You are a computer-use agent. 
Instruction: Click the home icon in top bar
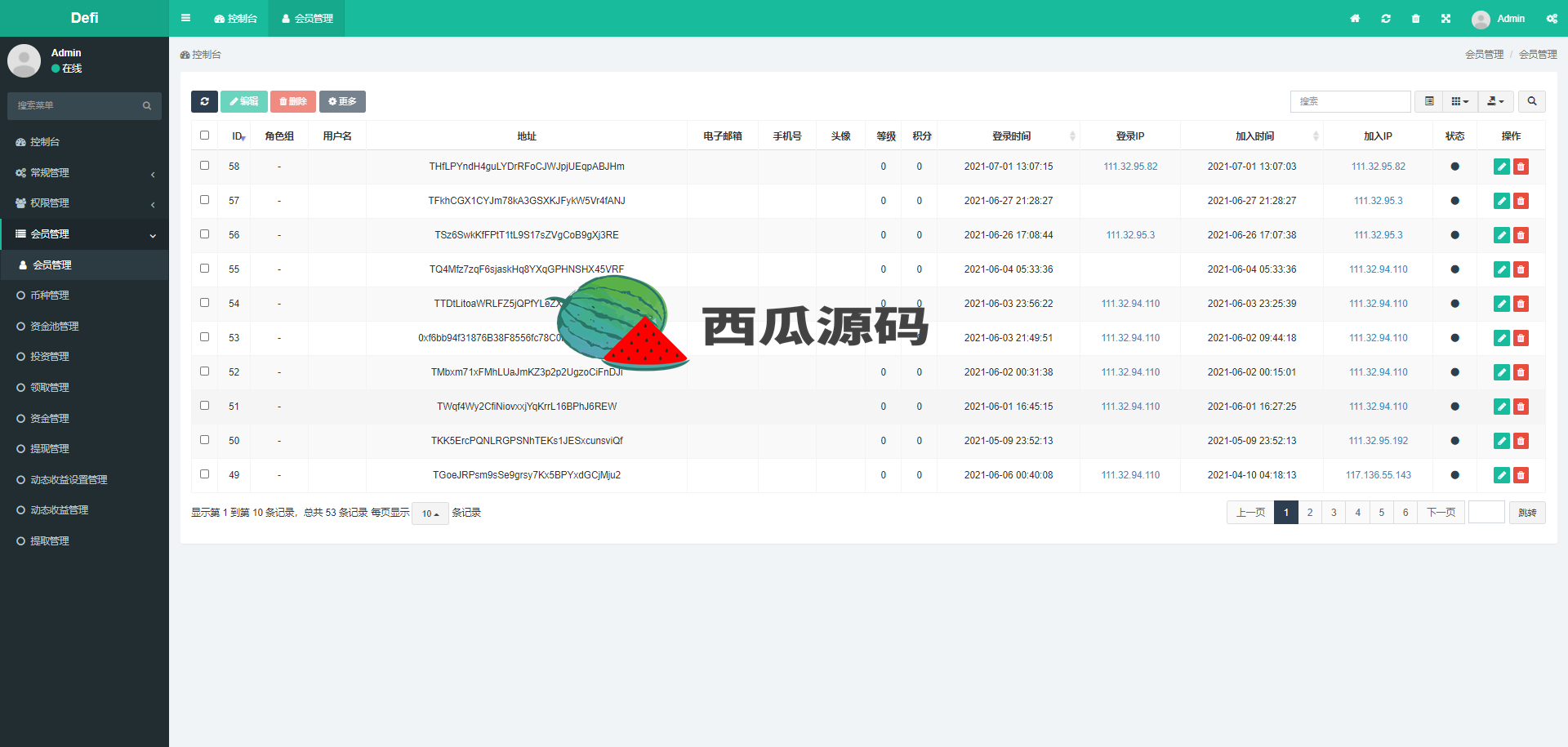(1355, 19)
